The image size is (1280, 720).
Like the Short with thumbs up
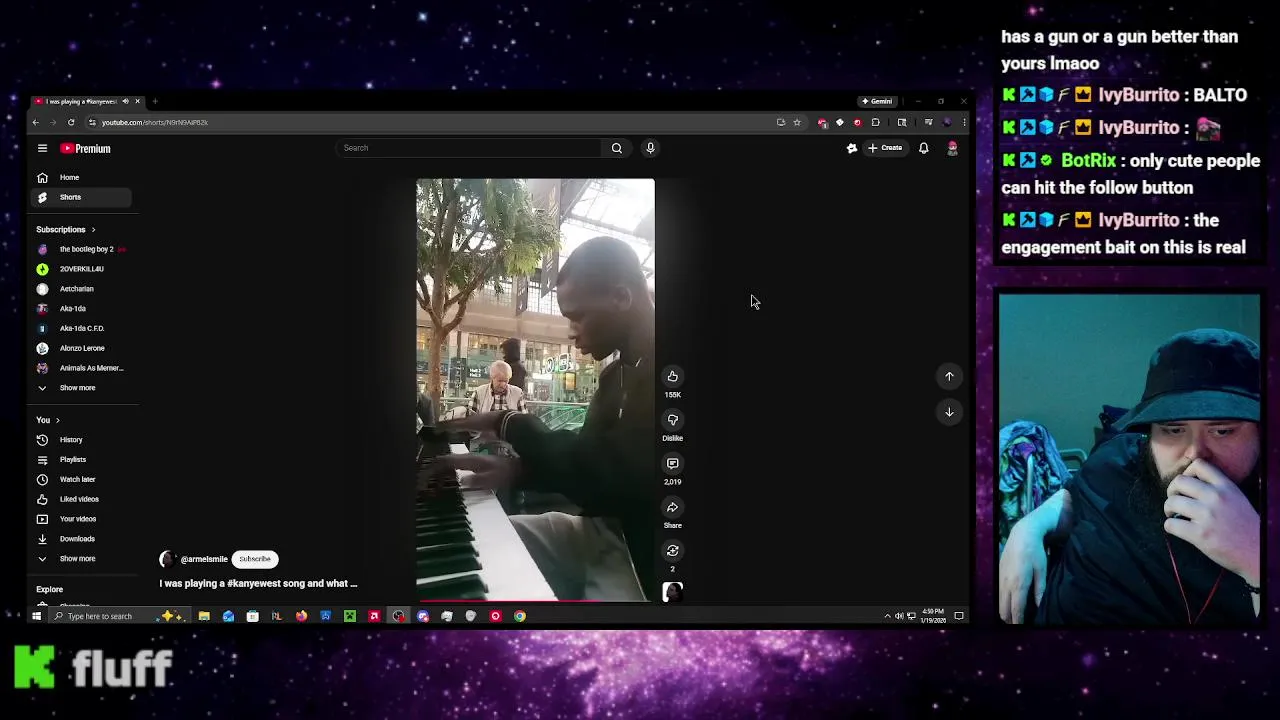(x=672, y=376)
